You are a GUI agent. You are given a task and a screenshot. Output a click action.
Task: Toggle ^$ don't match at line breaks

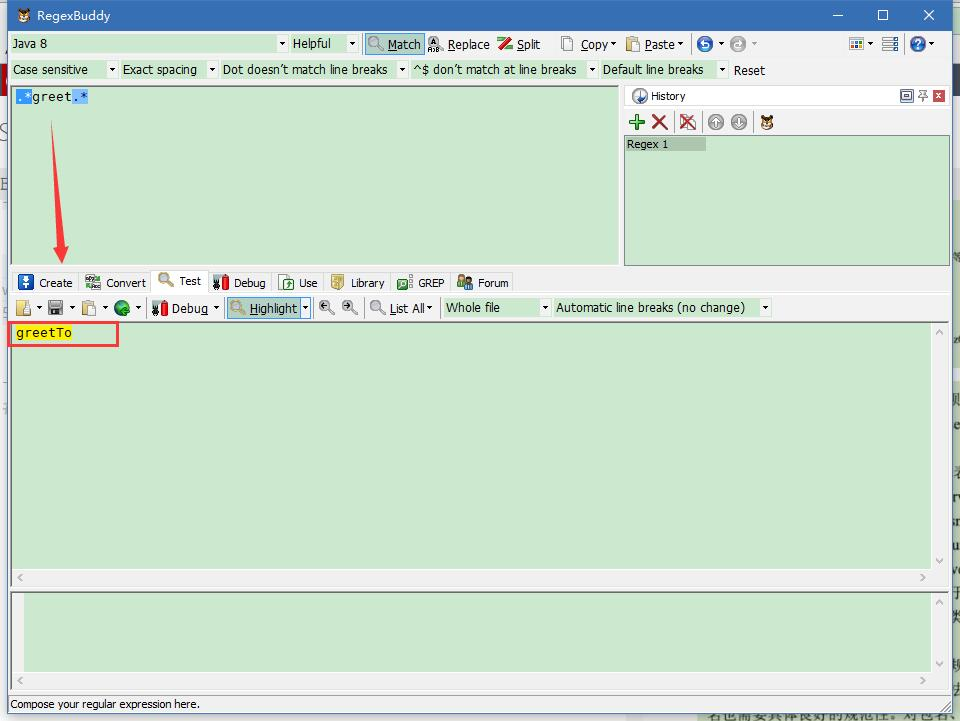pyautogui.click(x=504, y=70)
